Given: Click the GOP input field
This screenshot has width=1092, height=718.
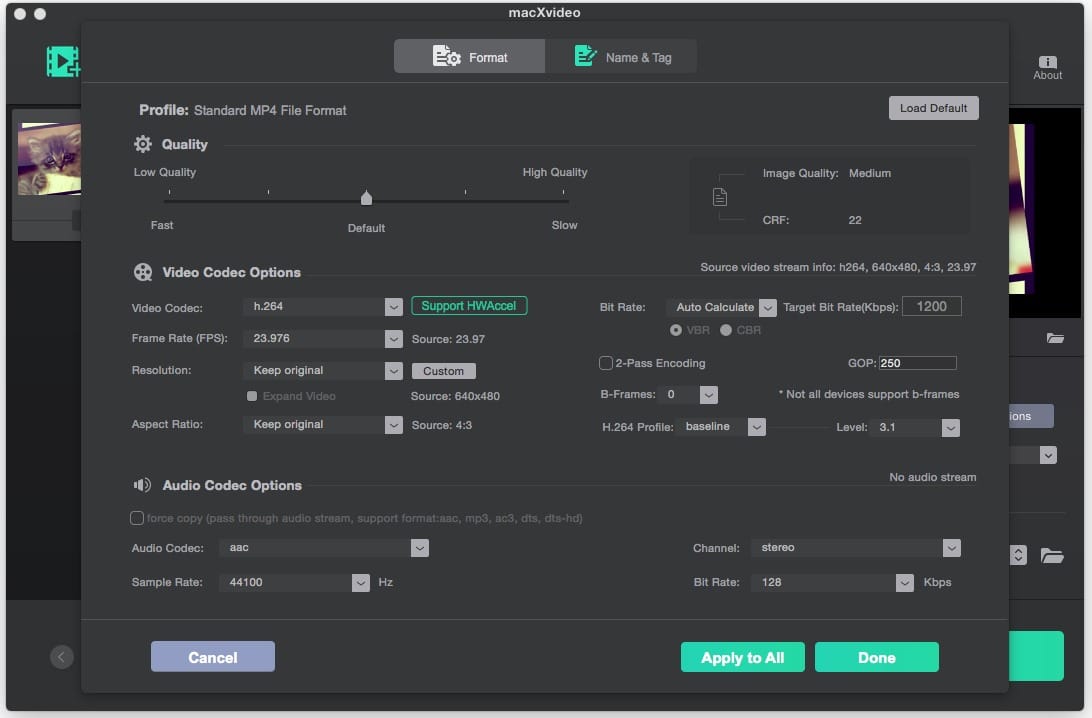Looking at the screenshot, I should (917, 363).
